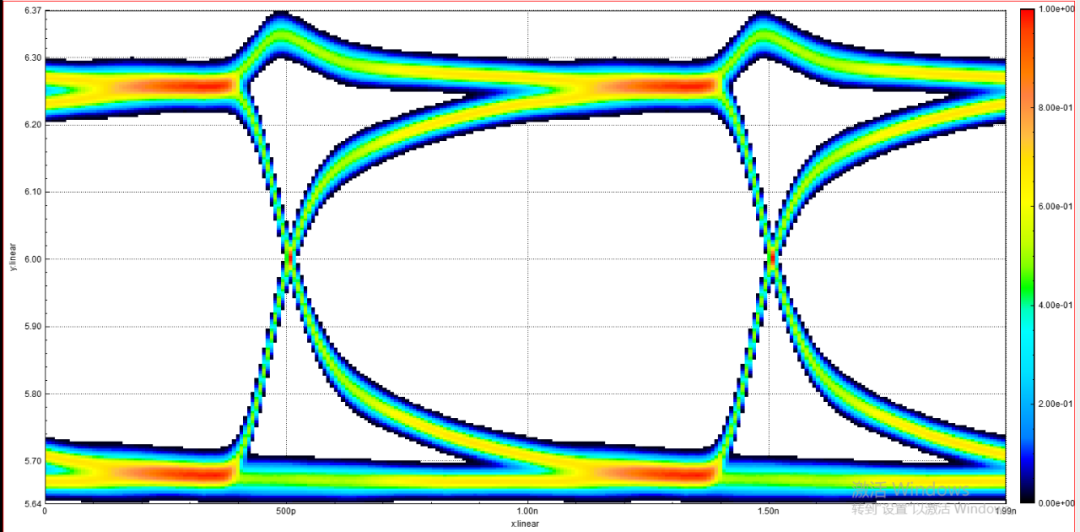Screen dimensions: 1080x532
Task: Click the color scale bar legend
Action: click(x=1027, y=256)
